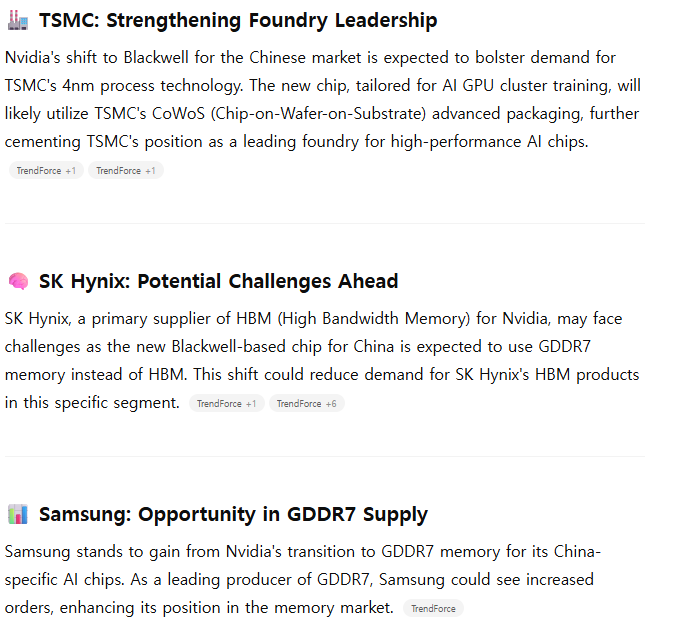This screenshot has height=618, width=678.
Task: Select the 'Samsung: Opportunity in GDDR7 Supply' heading
Action: point(233,514)
